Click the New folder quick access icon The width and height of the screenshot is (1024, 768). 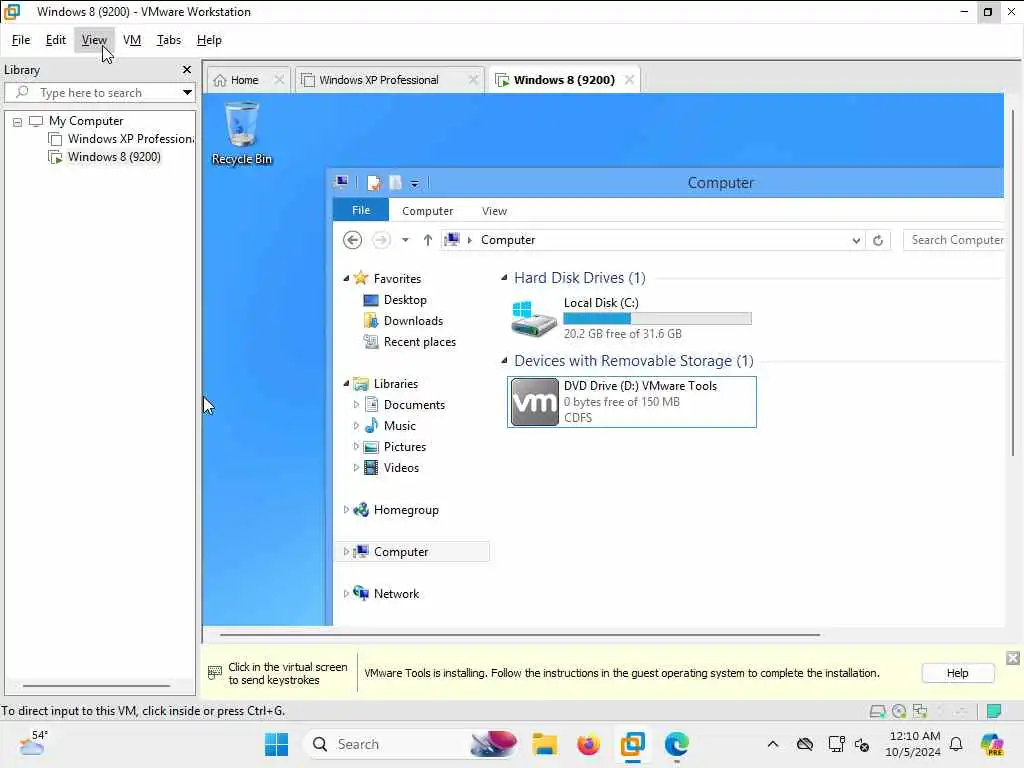(x=395, y=183)
